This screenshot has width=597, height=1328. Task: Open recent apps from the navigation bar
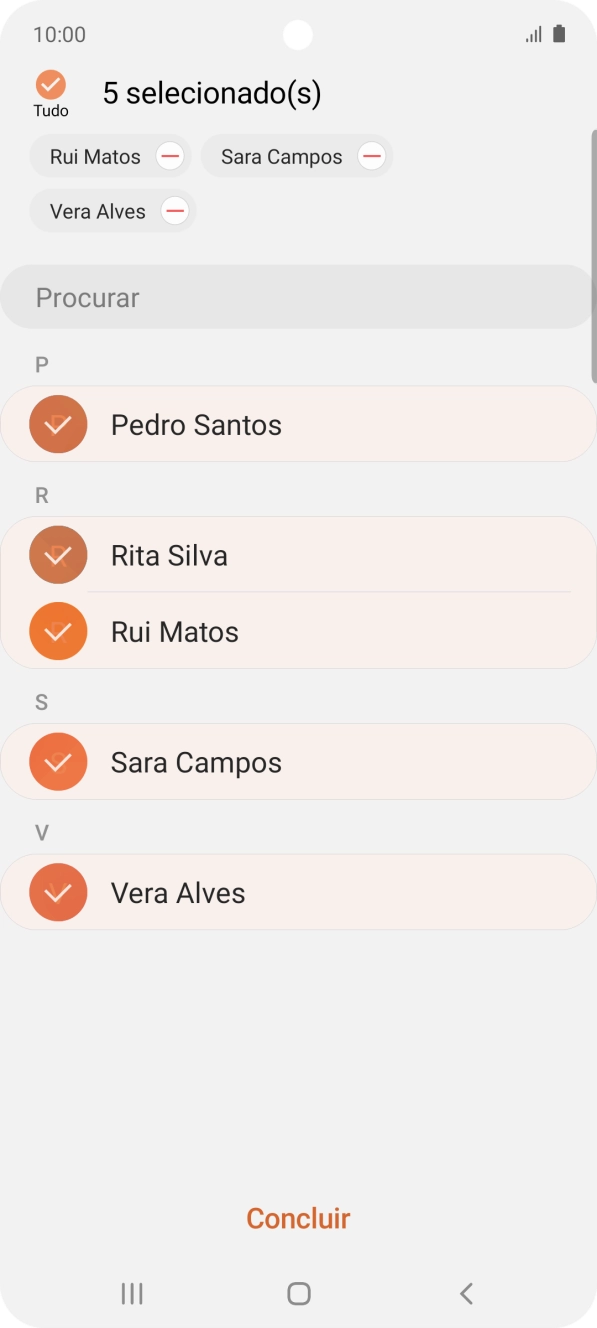pyautogui.click(x=131, y=1293)
